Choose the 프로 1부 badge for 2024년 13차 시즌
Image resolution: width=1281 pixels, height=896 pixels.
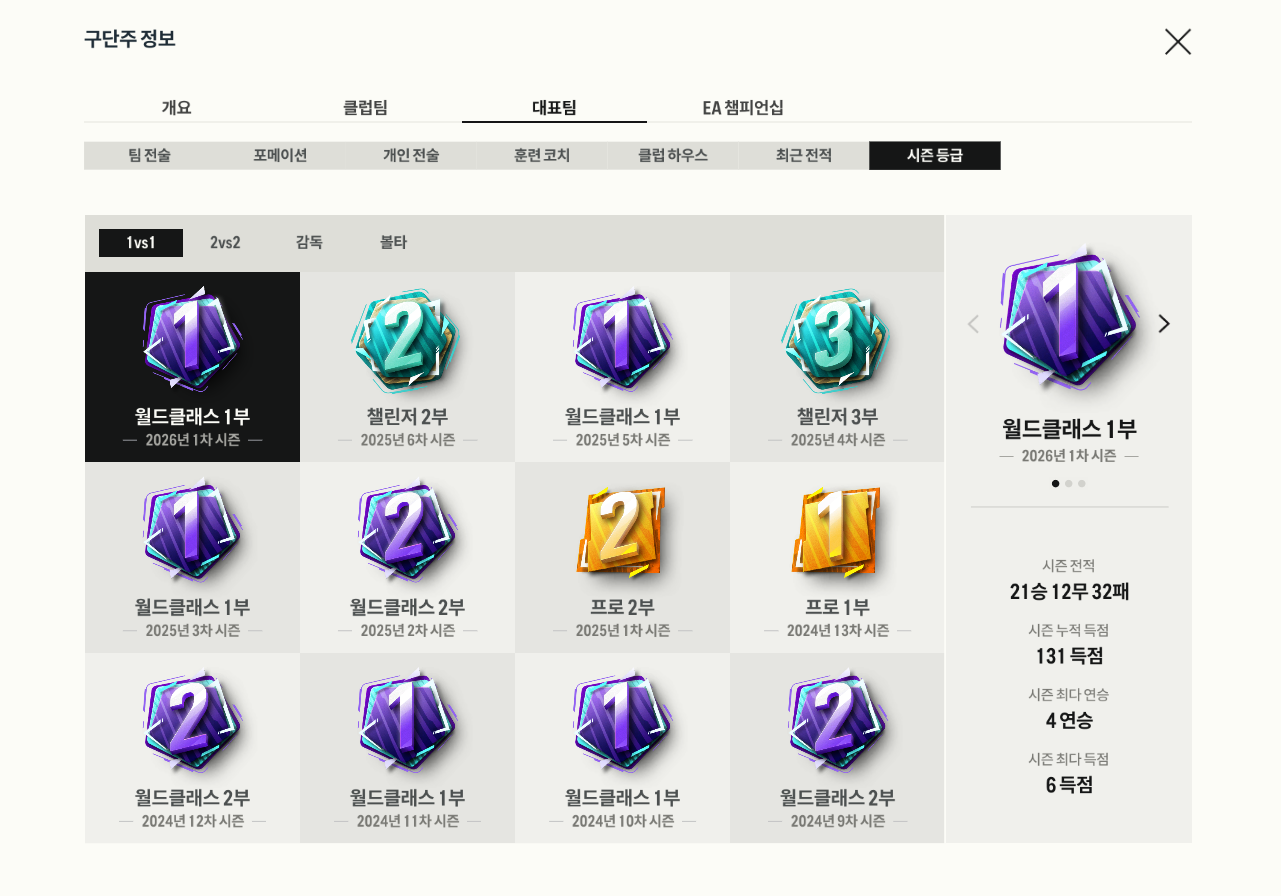tap(837, 557)
